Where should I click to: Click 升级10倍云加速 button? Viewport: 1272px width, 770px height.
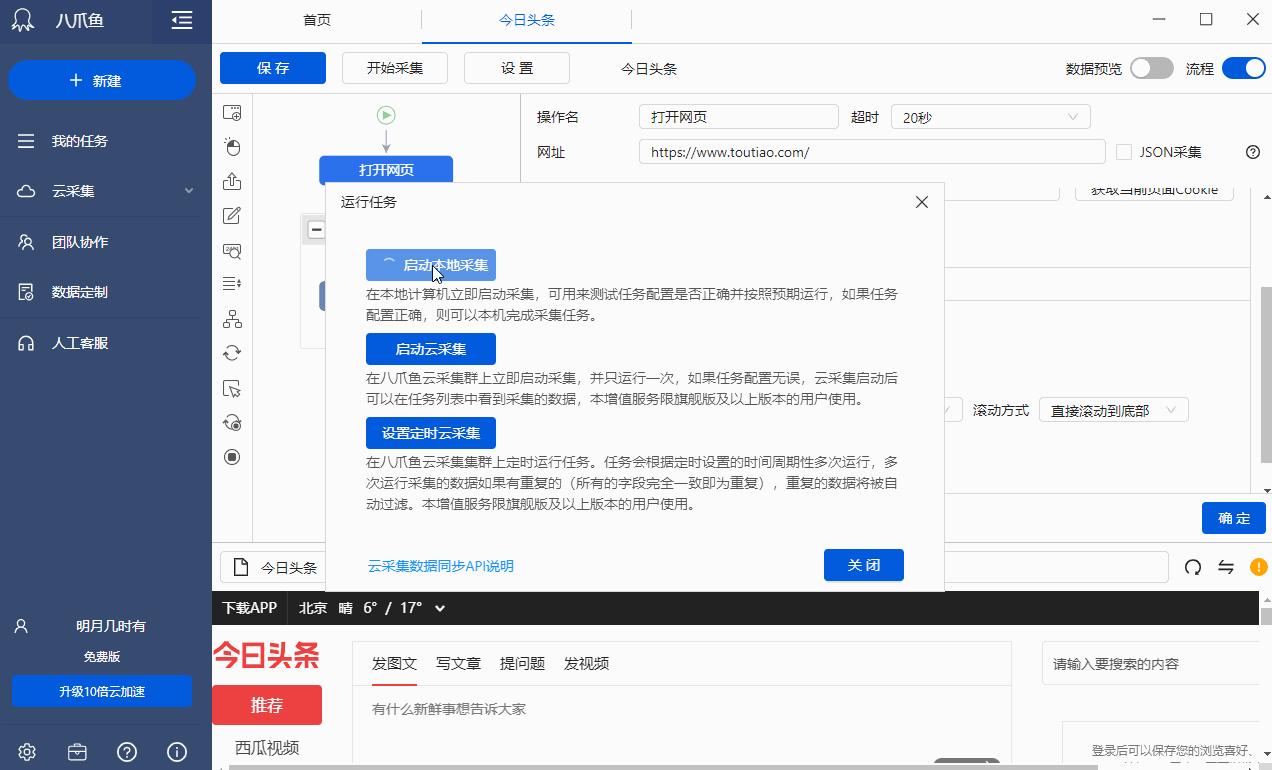coord(102,692)
